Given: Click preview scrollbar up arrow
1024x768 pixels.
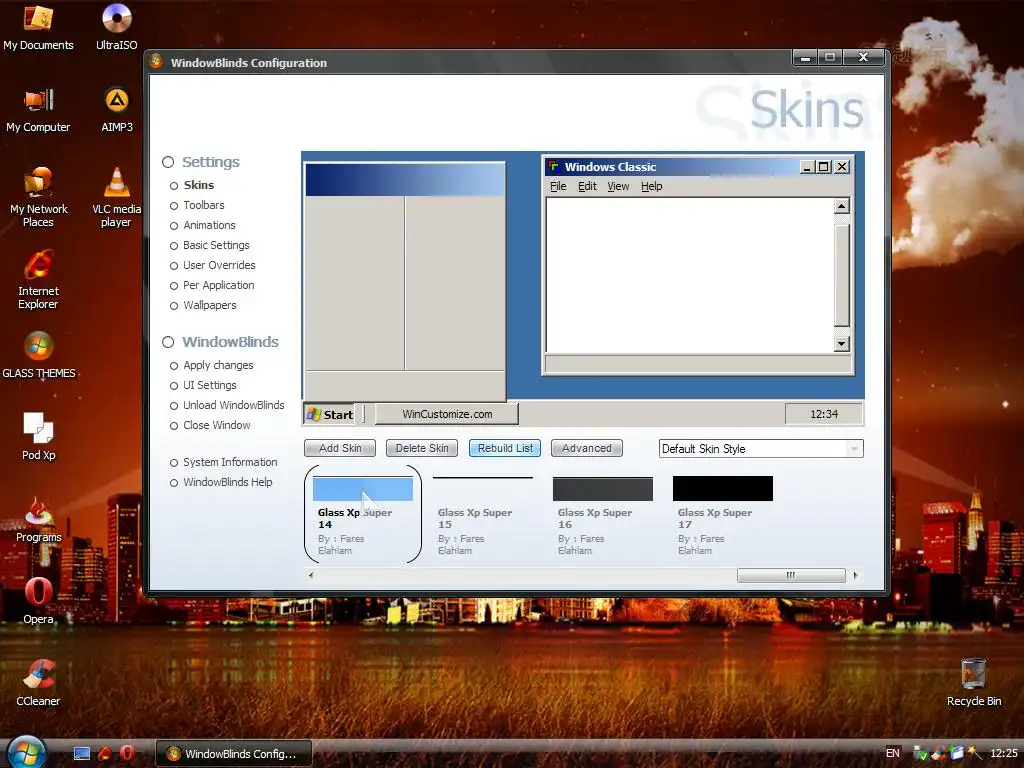Looking at the screenshot, I should [842, 206].
